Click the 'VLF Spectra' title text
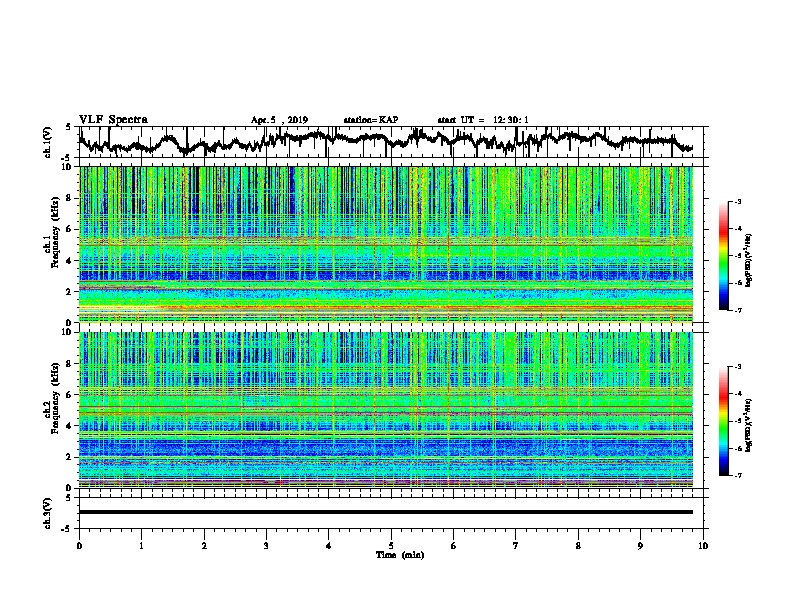Viewport: 792px width, 612px height. (x=113, y=119)
